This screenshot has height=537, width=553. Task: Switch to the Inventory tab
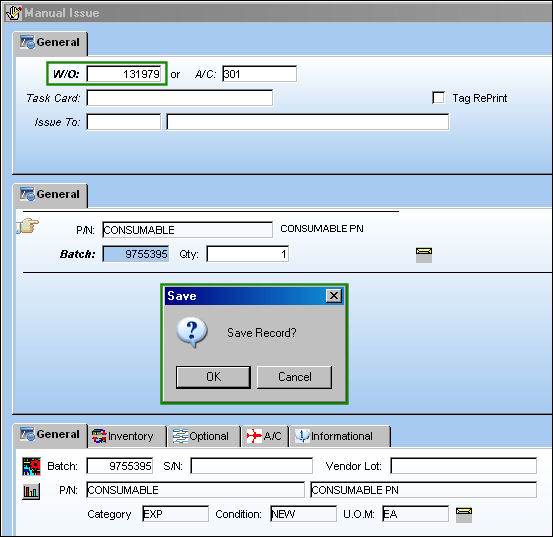(127, 437)
